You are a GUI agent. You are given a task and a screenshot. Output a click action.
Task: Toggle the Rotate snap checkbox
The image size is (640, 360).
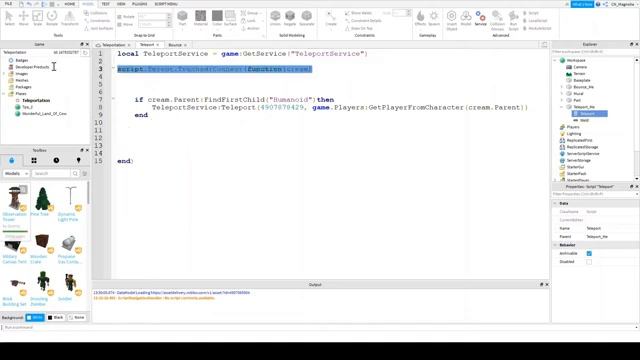[x=120, y=17]
